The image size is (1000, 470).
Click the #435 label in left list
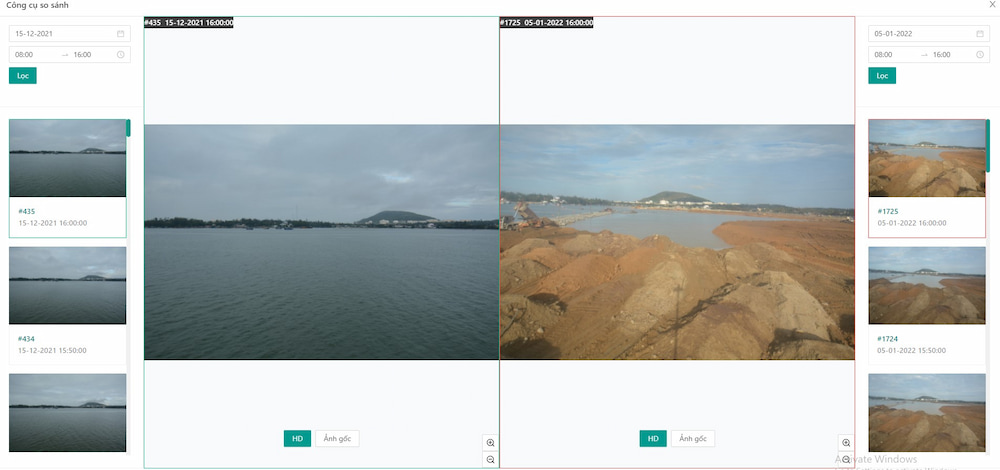[x=26, y=211]
